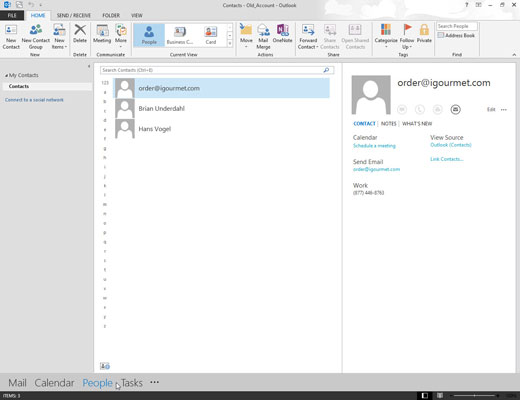The image size is (520, 400).
Task: Click inside the Search Contacts box
Action: [x=211, y=70]
